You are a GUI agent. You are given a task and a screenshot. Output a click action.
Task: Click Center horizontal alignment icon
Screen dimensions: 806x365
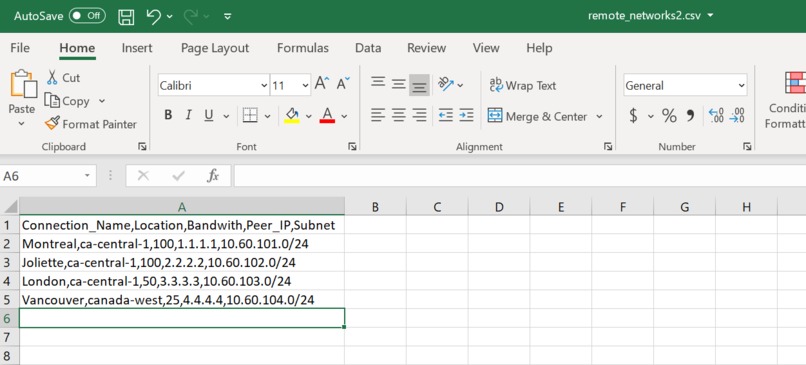tap(399, 115)
